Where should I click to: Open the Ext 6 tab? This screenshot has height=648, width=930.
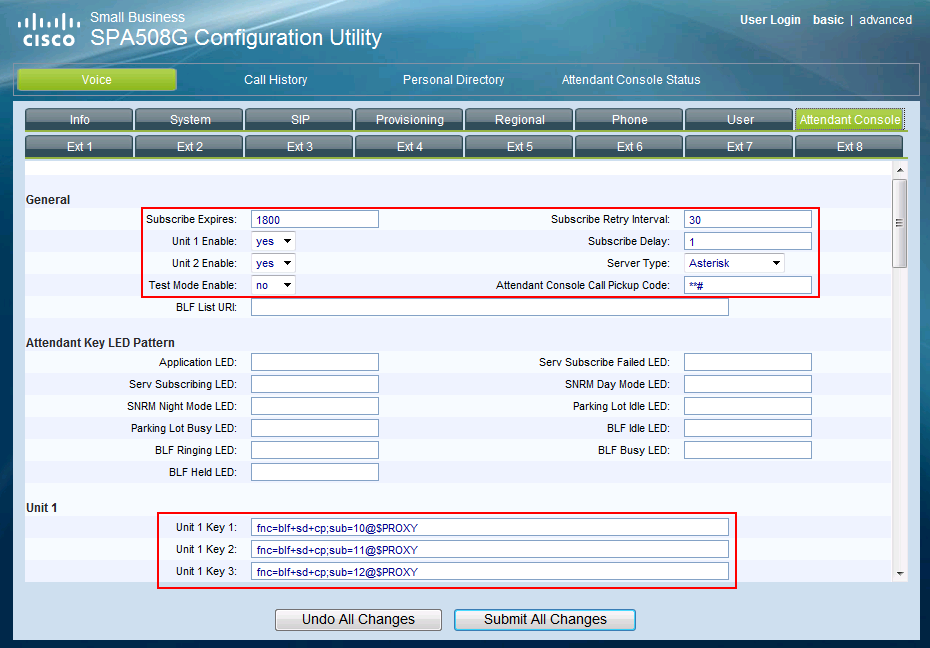630,146
